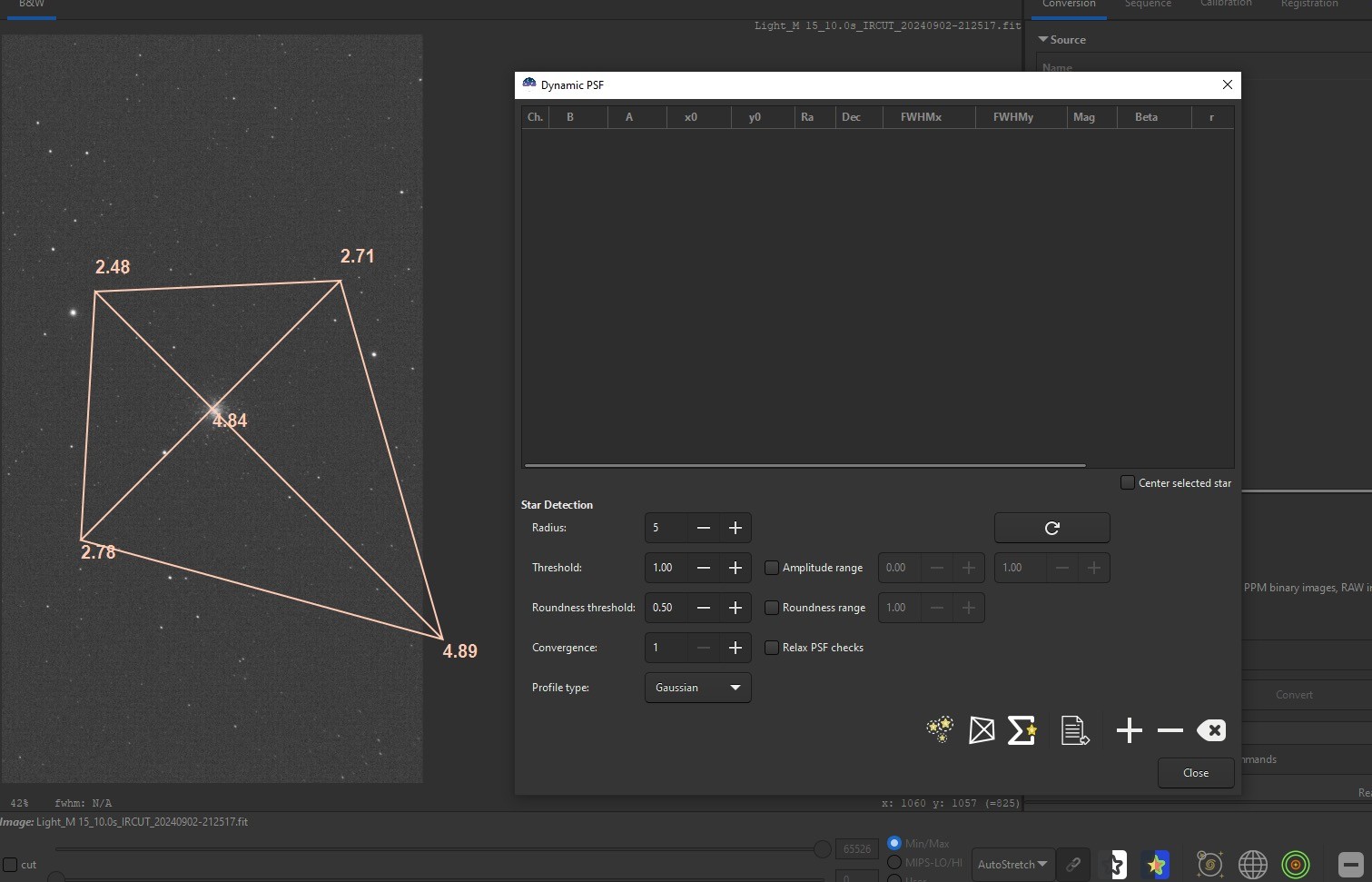Screen dimensions: 1372x882
Task: Select MIPS-LO/HI display mode
Action: (894, 862)
